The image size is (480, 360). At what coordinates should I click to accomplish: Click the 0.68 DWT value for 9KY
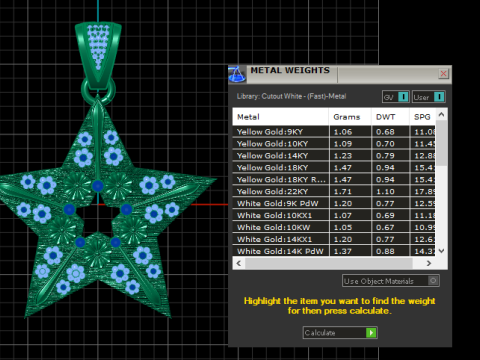(x=385, y=132)
